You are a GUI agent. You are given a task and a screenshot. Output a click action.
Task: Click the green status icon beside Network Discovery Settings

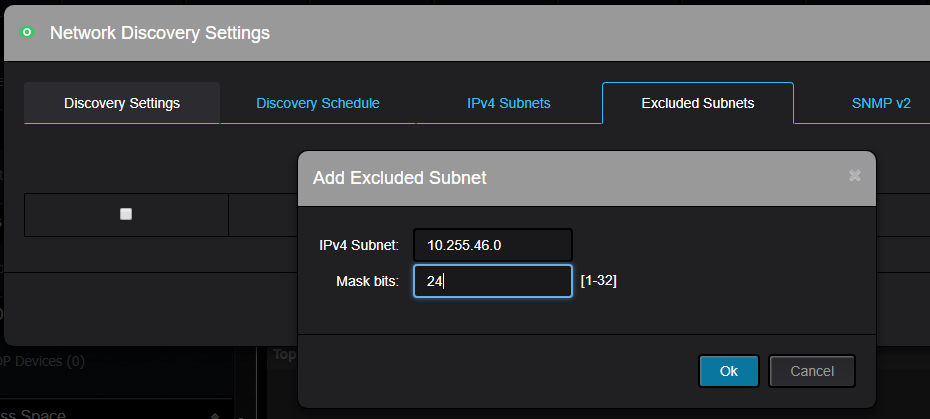click(x=27, y=33)
